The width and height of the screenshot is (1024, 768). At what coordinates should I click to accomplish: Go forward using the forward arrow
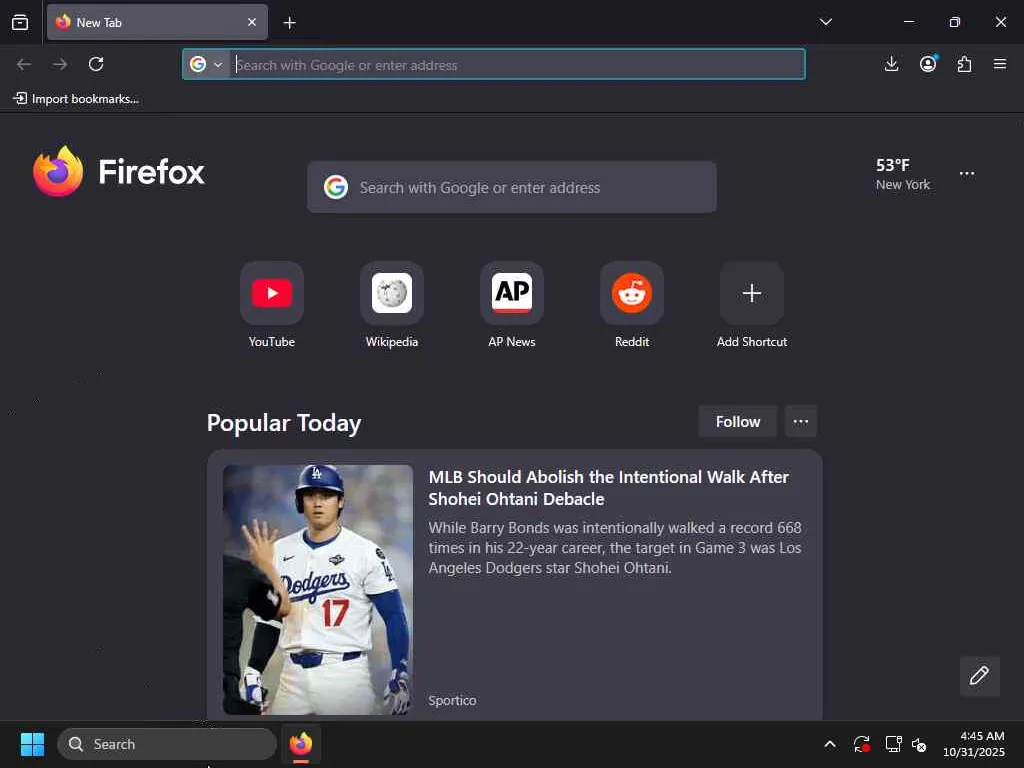click(x=60, y=64)
